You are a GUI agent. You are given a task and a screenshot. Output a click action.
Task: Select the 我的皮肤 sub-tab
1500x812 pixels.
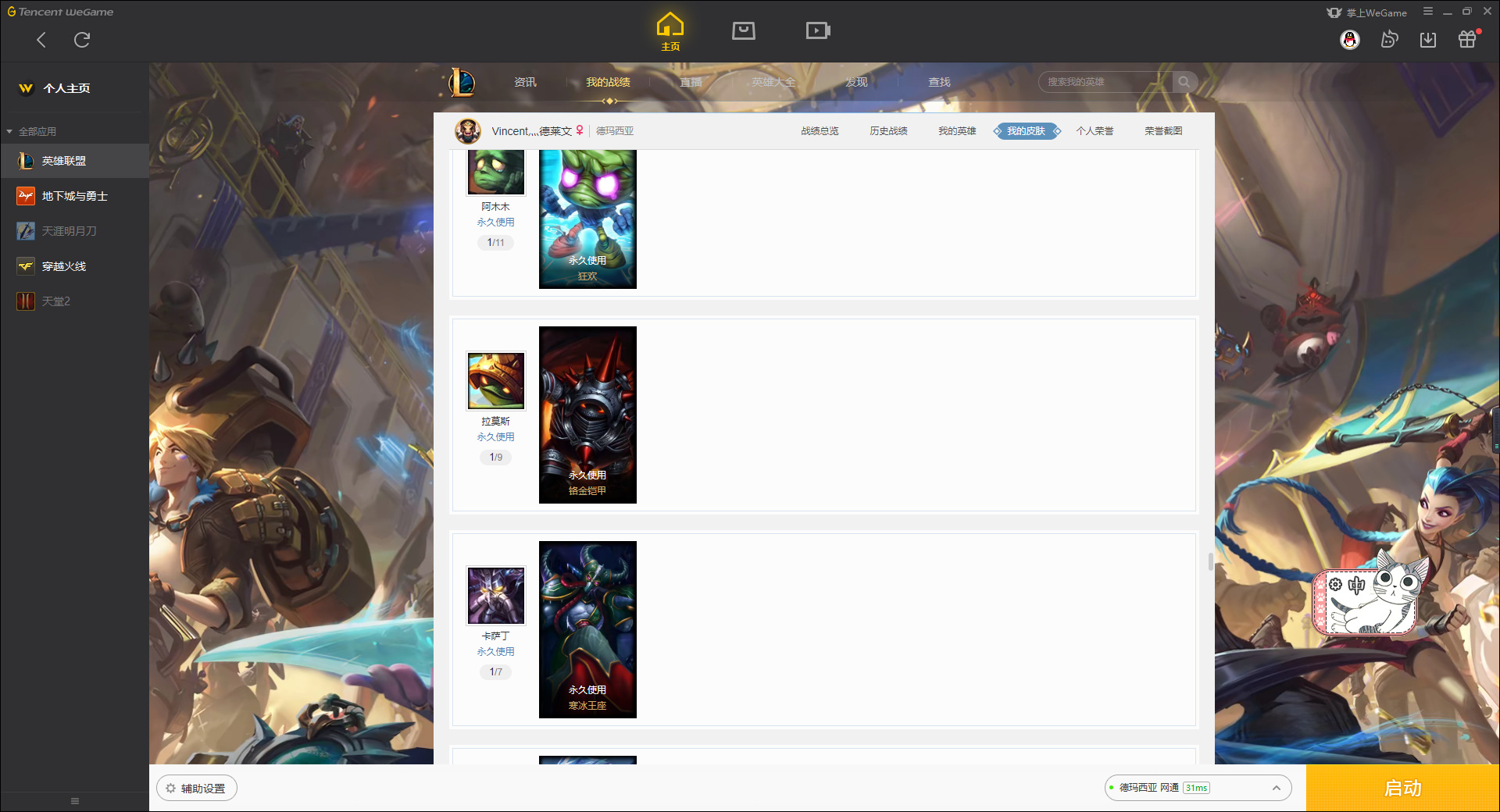pos(1027,131)
